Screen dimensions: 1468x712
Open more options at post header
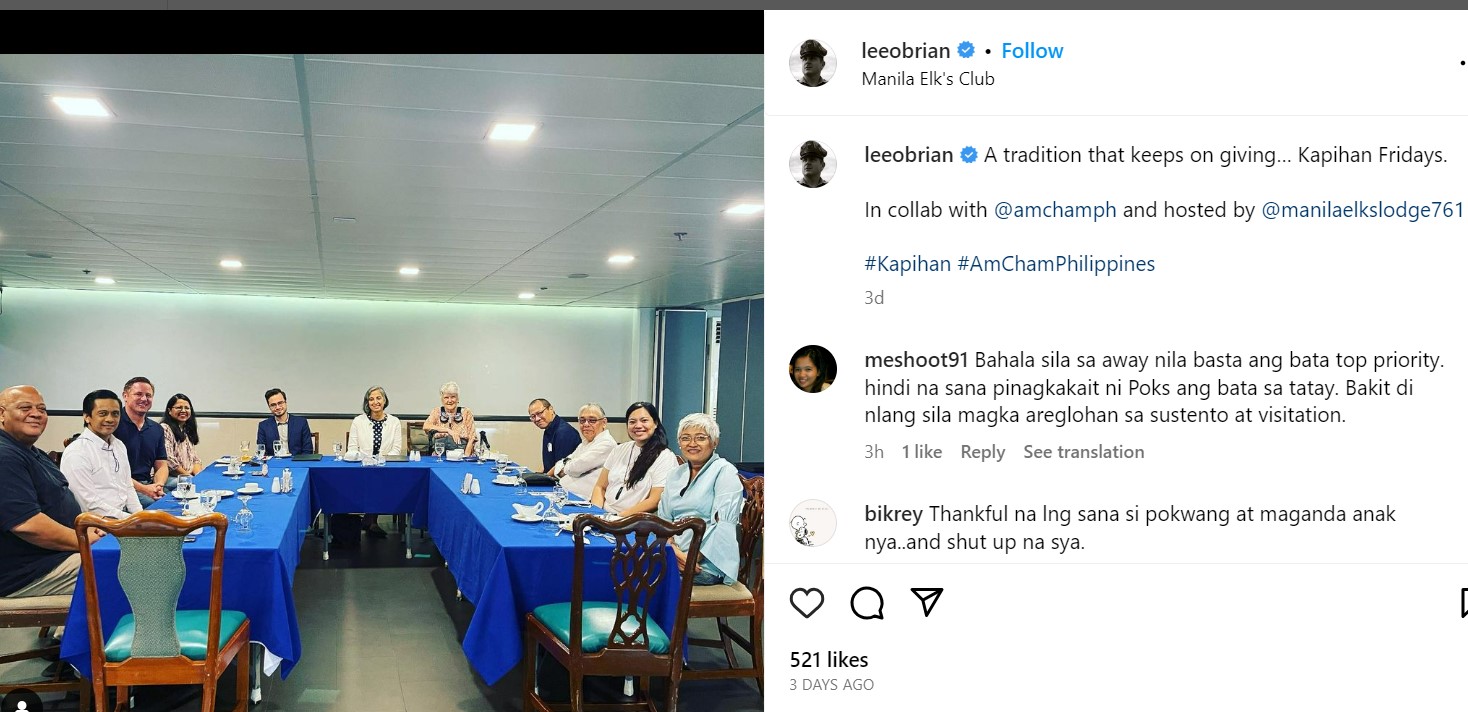pyautogui.click(x=1462, y=64)
